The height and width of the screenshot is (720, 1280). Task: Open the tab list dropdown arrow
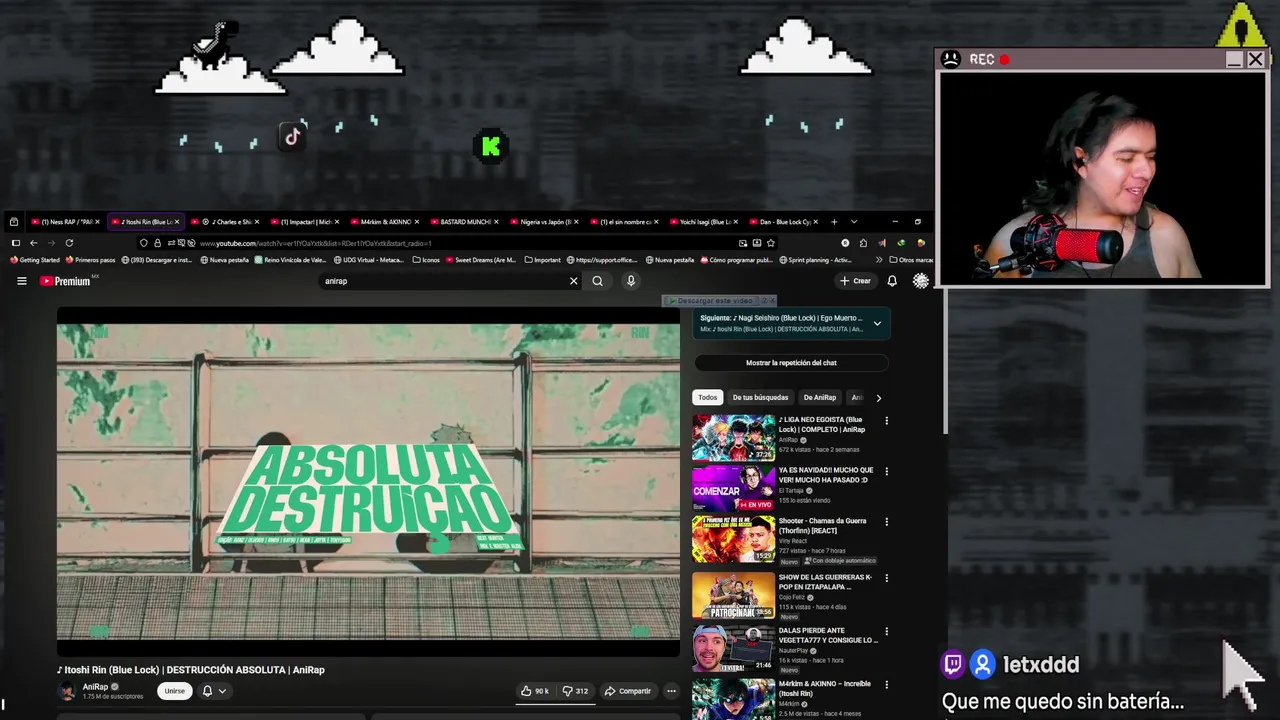click(853, 222)
